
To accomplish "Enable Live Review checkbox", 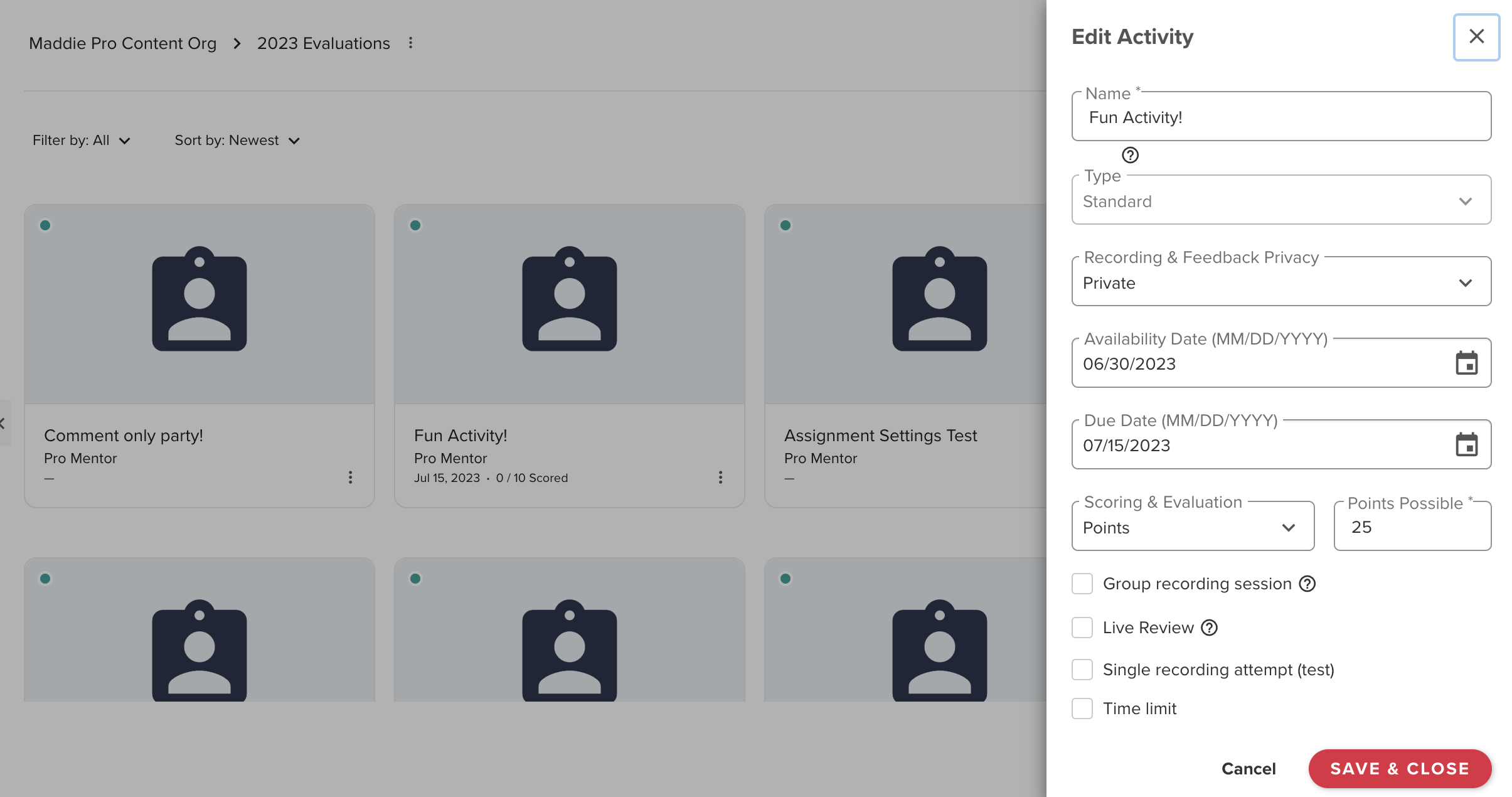I will tap(1082, 628).
